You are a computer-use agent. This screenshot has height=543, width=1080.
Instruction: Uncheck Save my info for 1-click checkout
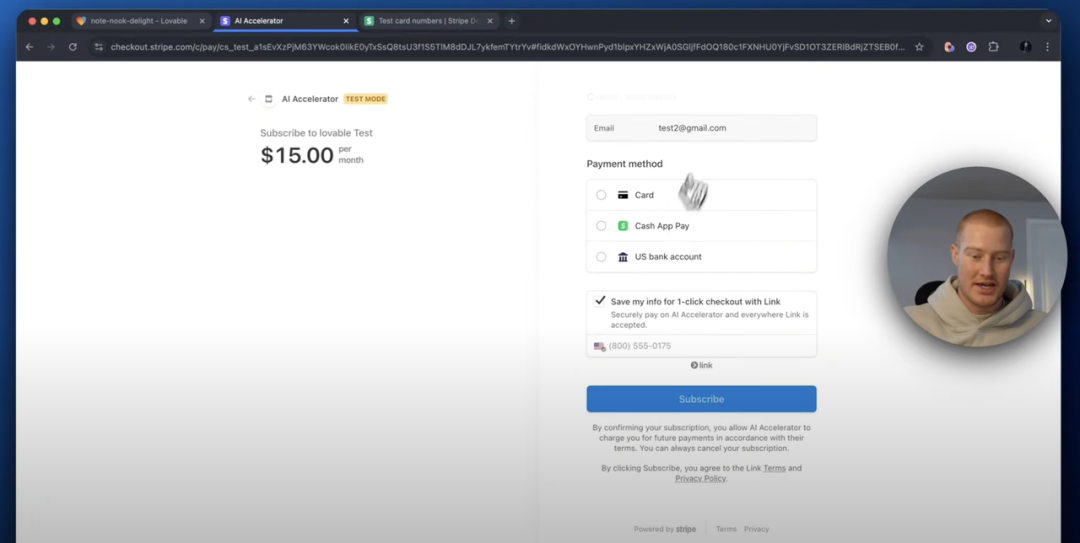point(600,301)
